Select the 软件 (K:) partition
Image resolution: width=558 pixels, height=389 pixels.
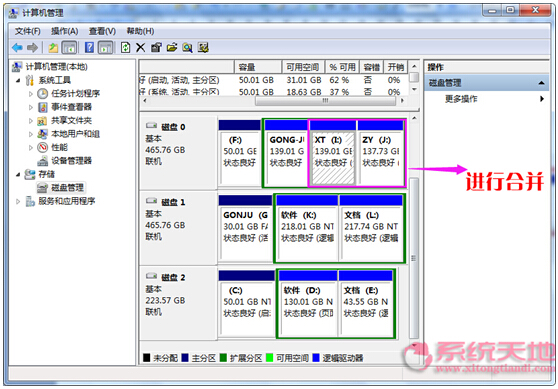point(307,227)
